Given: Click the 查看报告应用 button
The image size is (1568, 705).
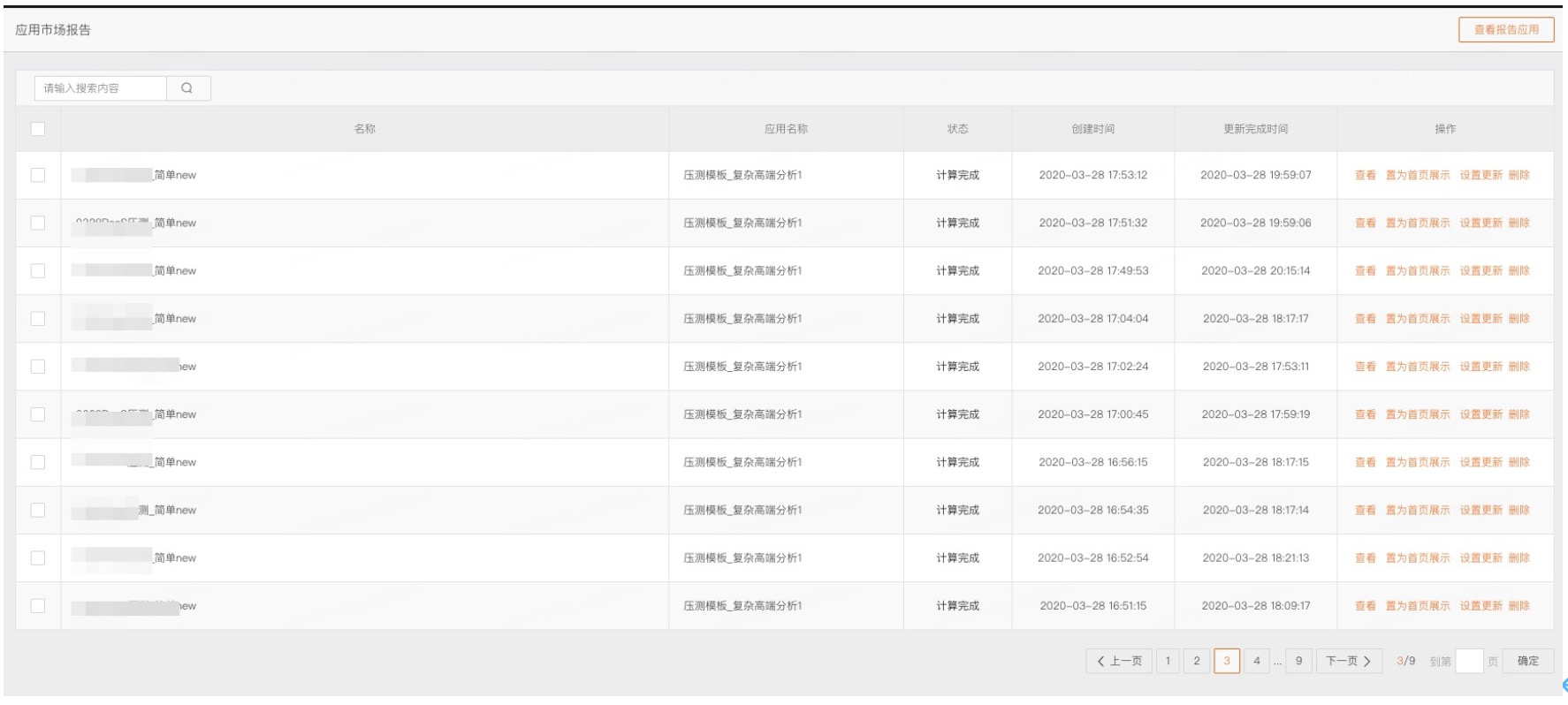Looking at the screenshot, I should [x=1506, y=30].
